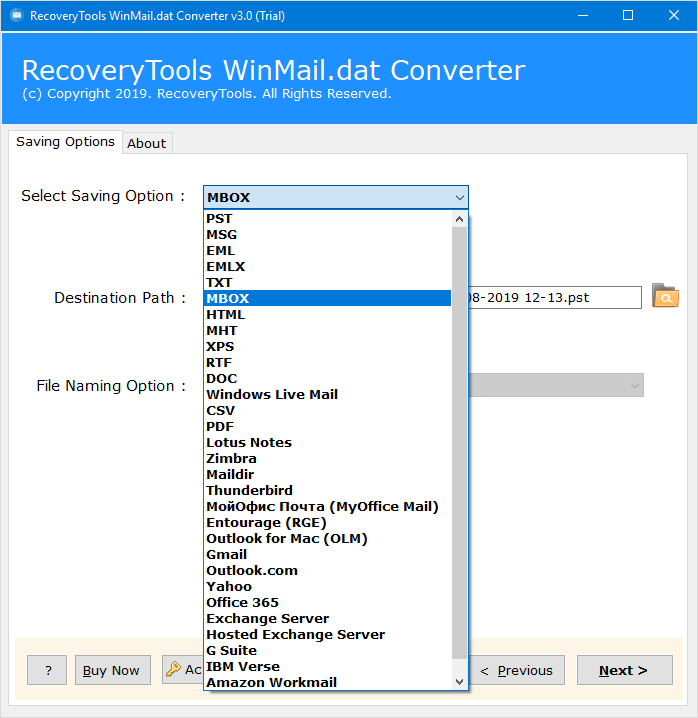The height and width of the screenshot is (718, 698).
Task: Choose PST from the saving list
Action: tap(327, 218)
